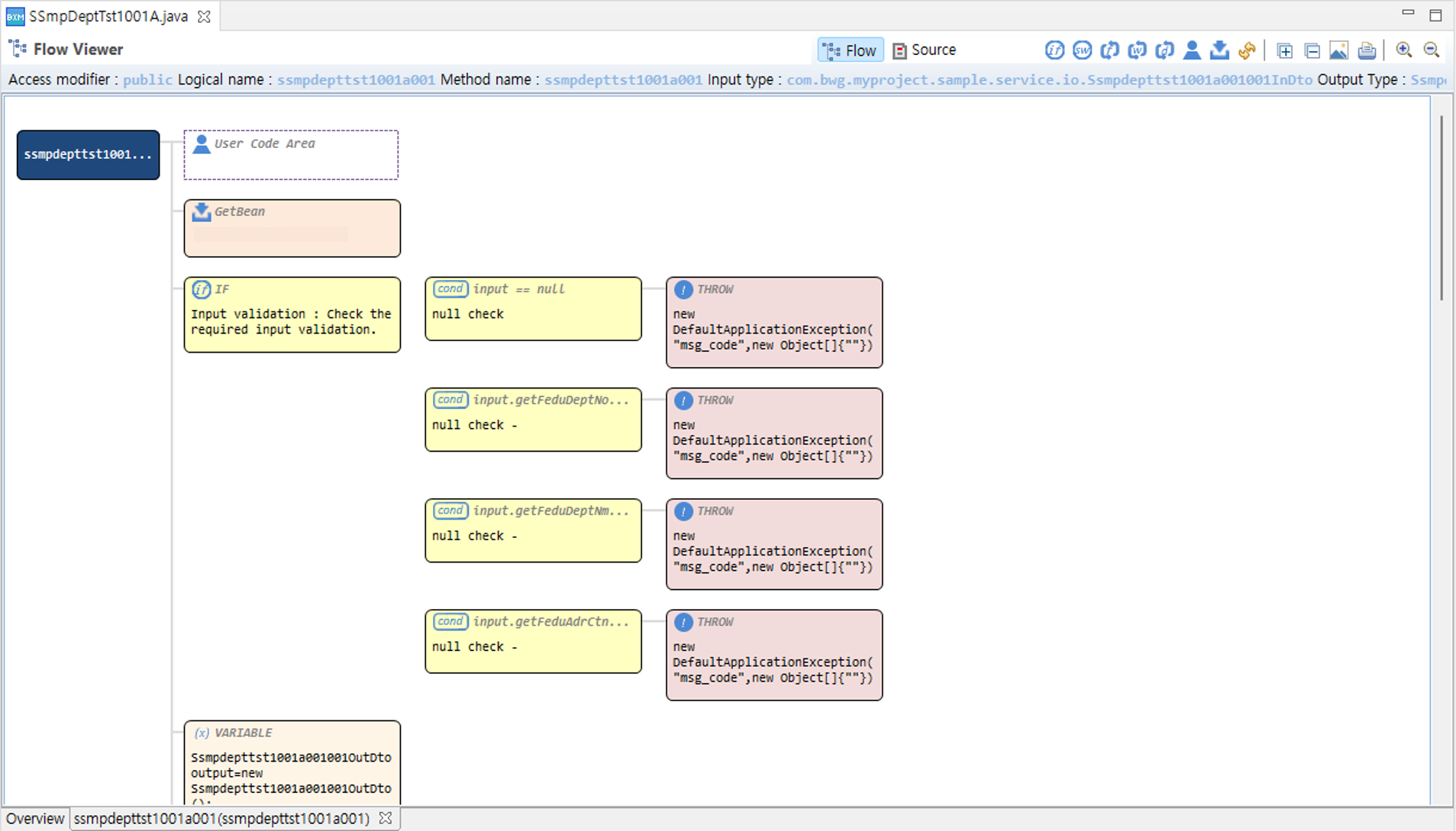Switch to Flow view mode
This screenshot has height=831, width=1456.
coord(851,50)
